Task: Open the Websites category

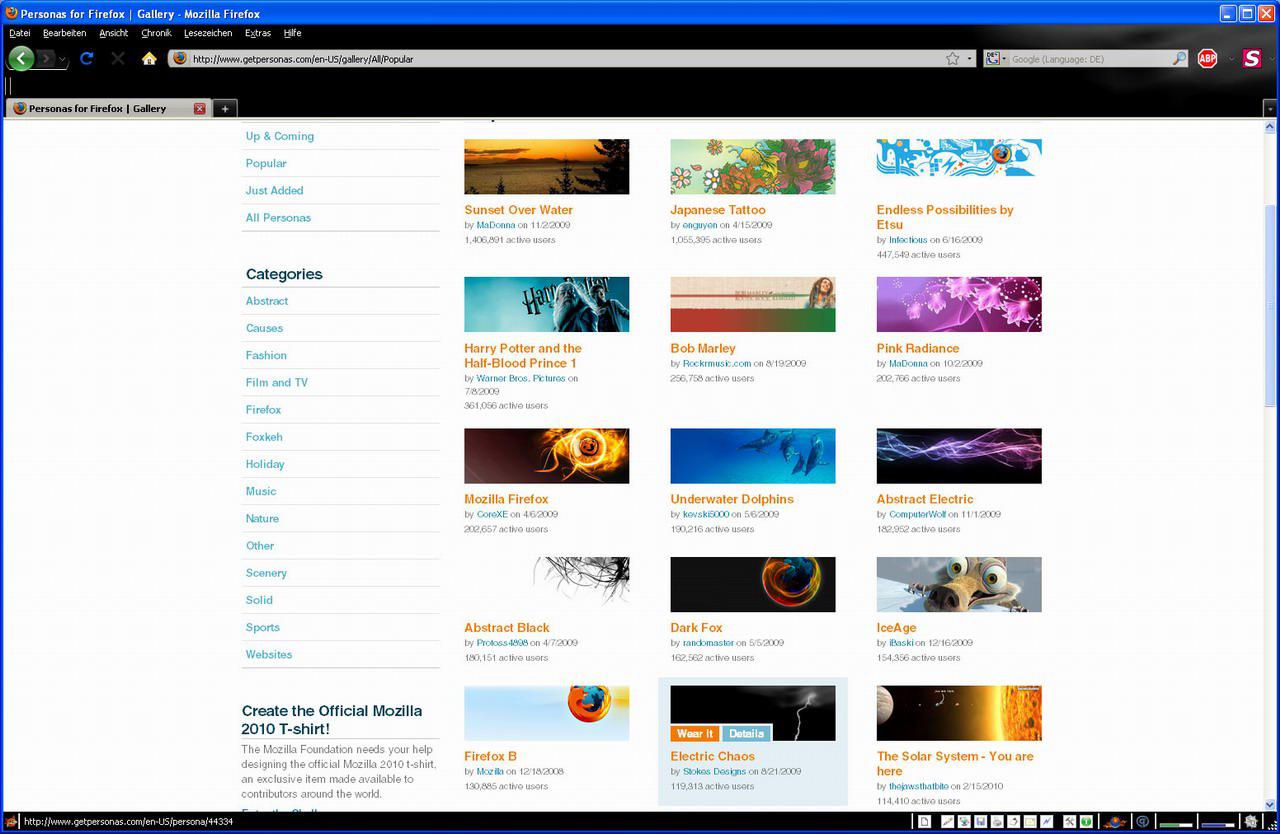Action: point(269,655)
